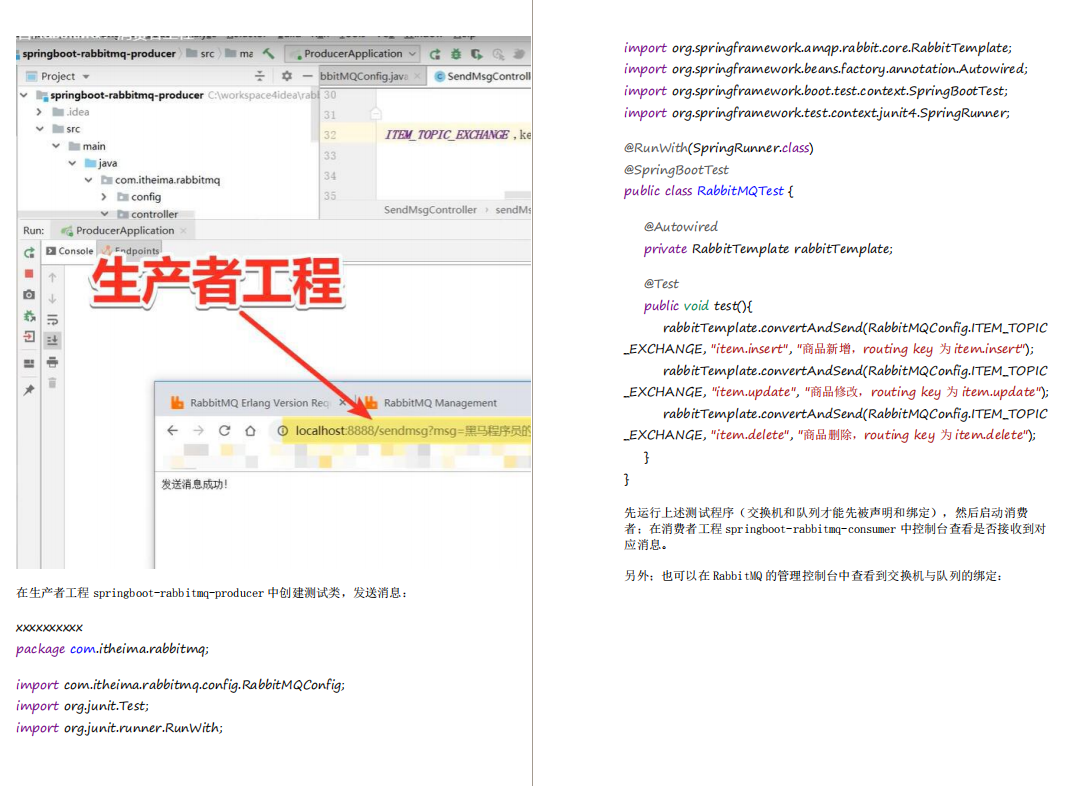Screen dimensions: 1084x786
Task: Expand the config package
Action: [x=104, y=197]
